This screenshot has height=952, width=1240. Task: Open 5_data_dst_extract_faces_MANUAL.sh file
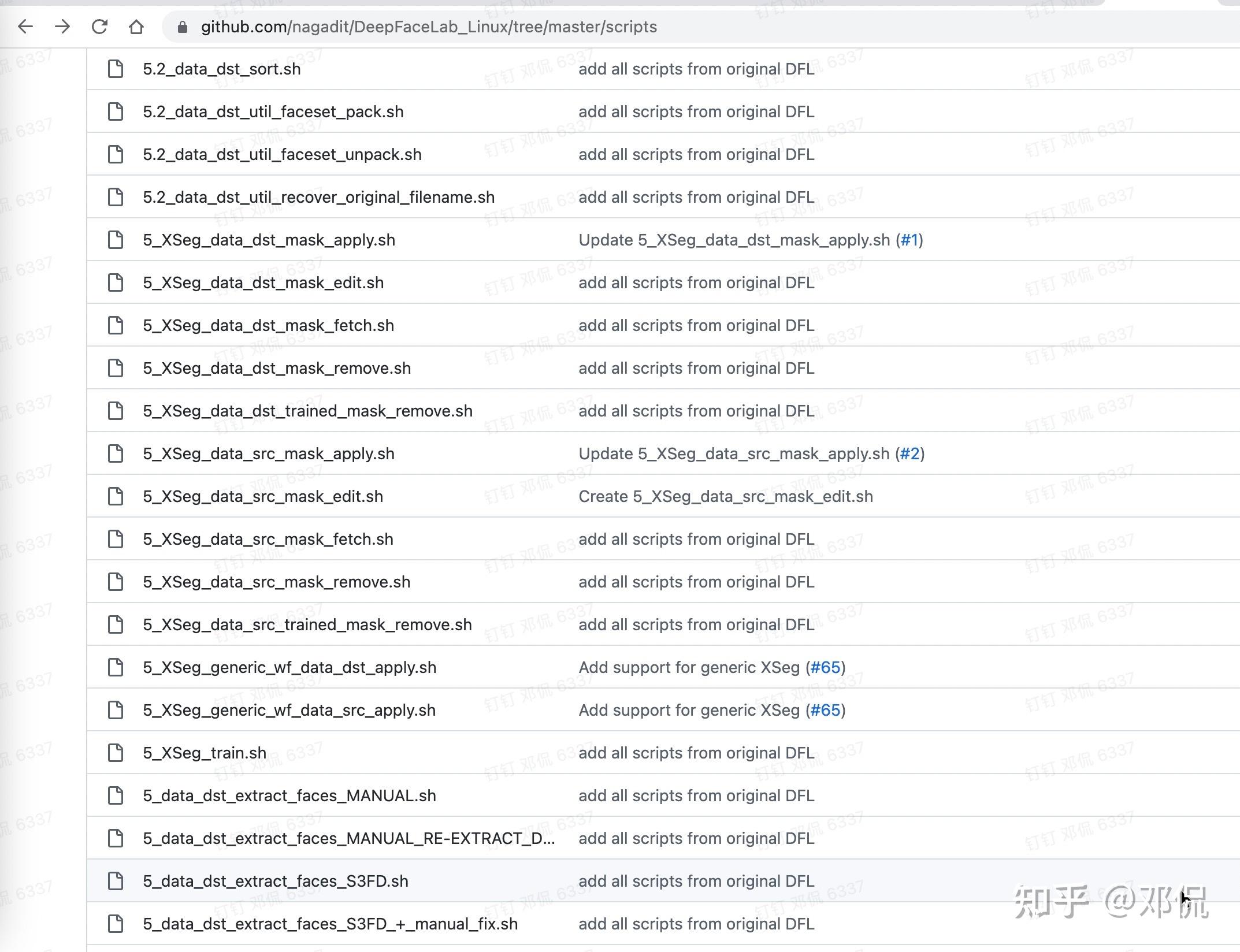[289, 795]
